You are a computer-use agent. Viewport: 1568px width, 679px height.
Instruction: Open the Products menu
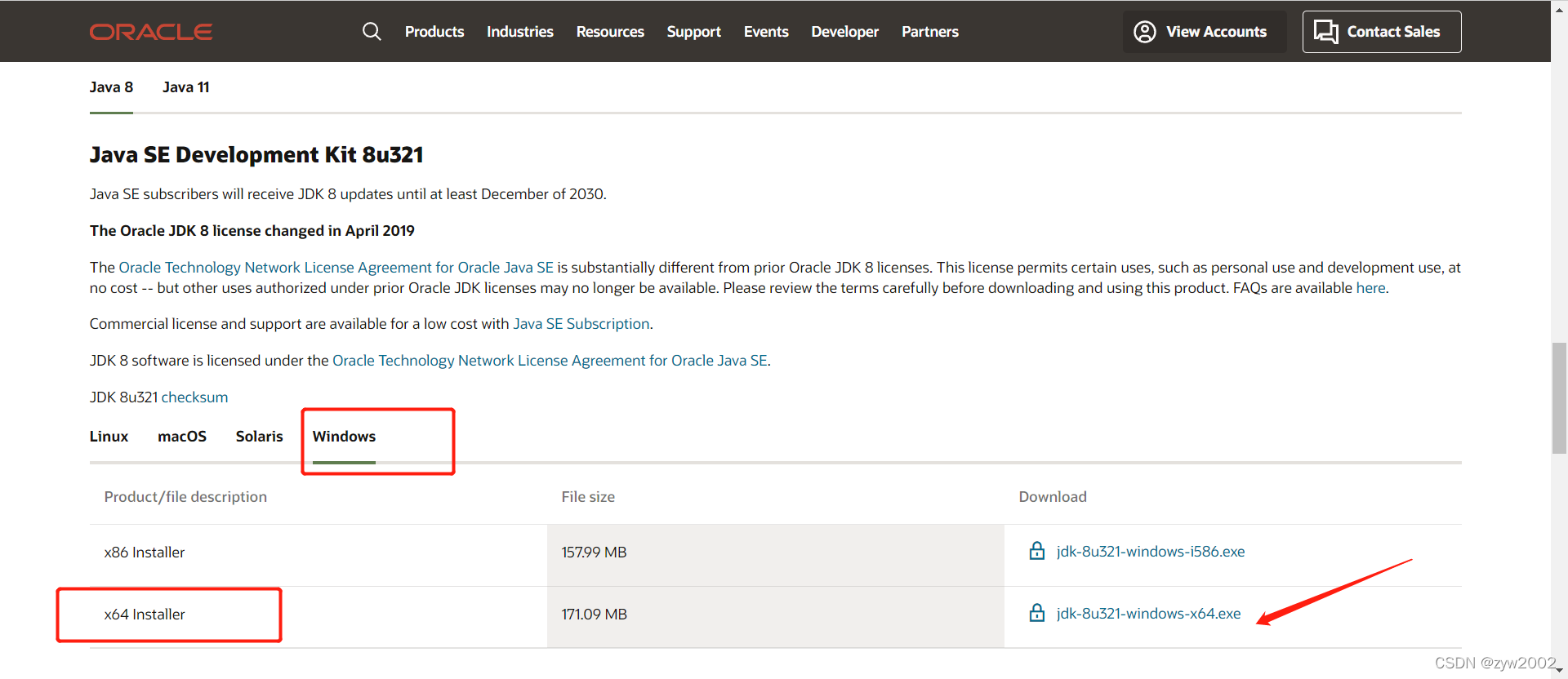434,32
